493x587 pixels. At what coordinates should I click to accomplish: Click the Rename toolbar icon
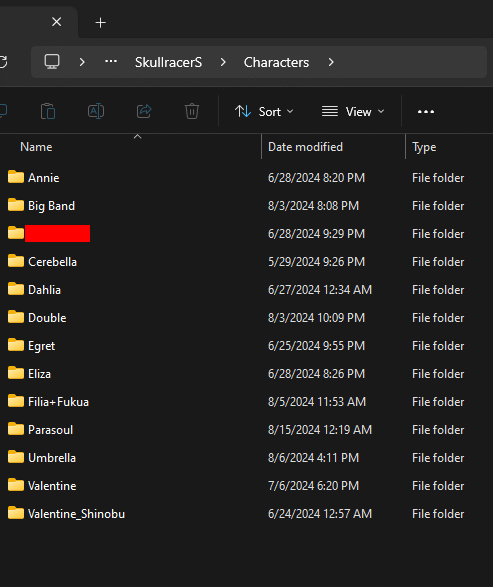click(96, 111)
